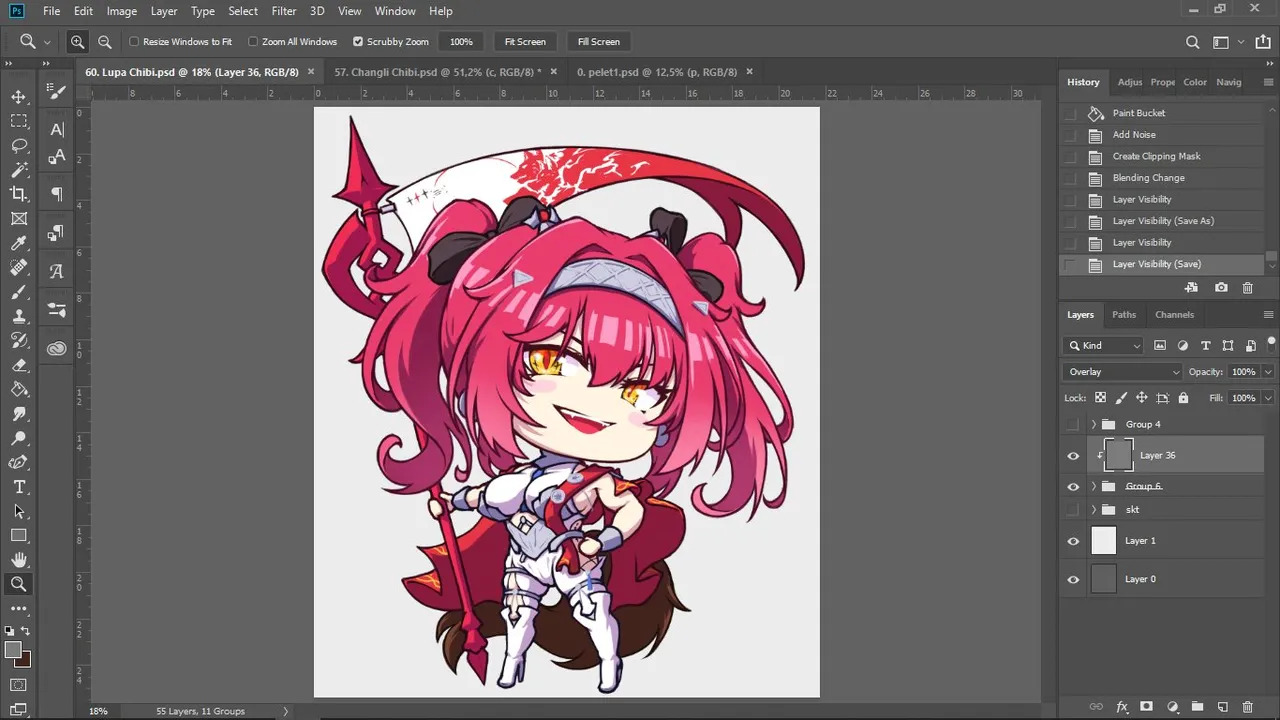Disable Scrubby Zoom checkbox
The image size is (1280, 720).
click(x=358, y=42)
